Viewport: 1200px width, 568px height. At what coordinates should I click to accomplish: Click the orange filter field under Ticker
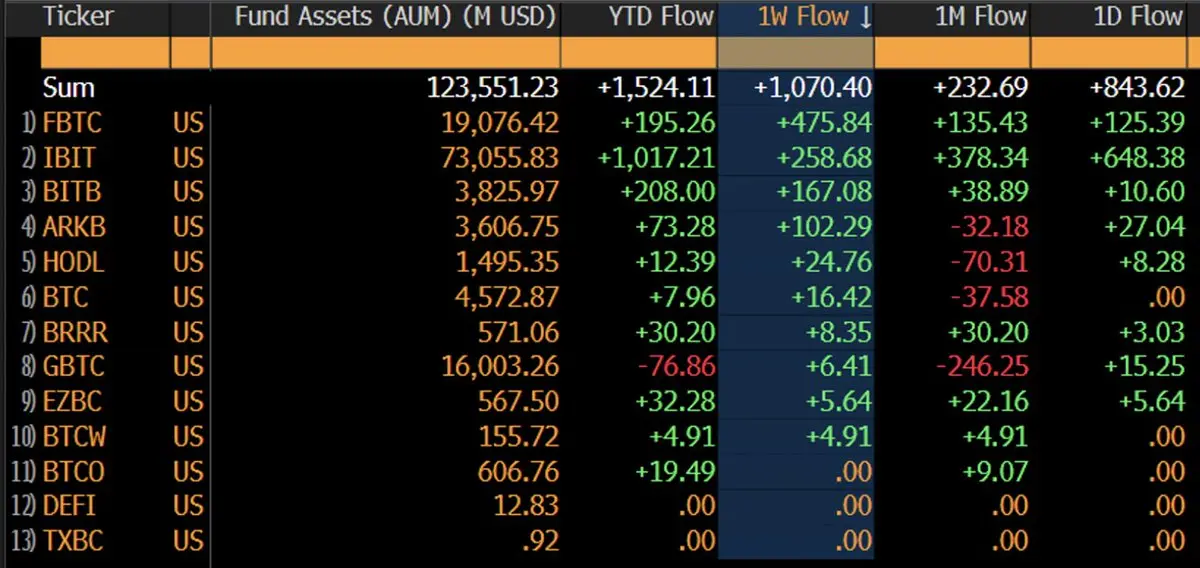(105, 52)
